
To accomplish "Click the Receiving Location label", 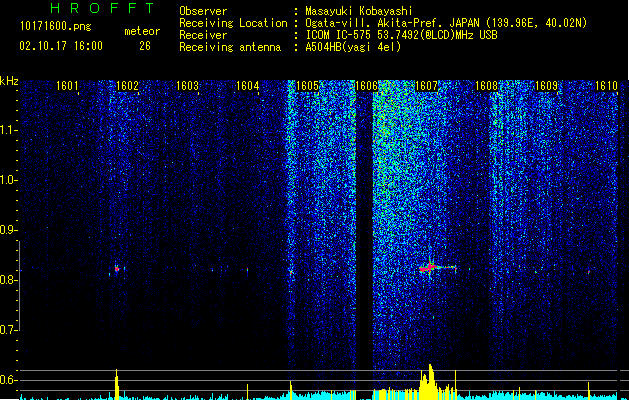I will [x=233, y=23].
